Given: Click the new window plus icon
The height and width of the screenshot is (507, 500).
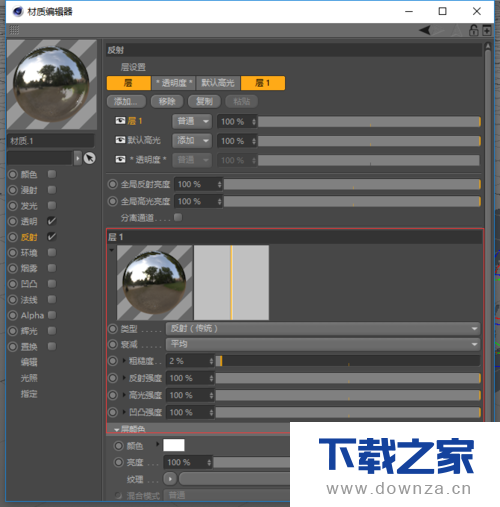Looking at the screenshot, I should pos(487,30).
